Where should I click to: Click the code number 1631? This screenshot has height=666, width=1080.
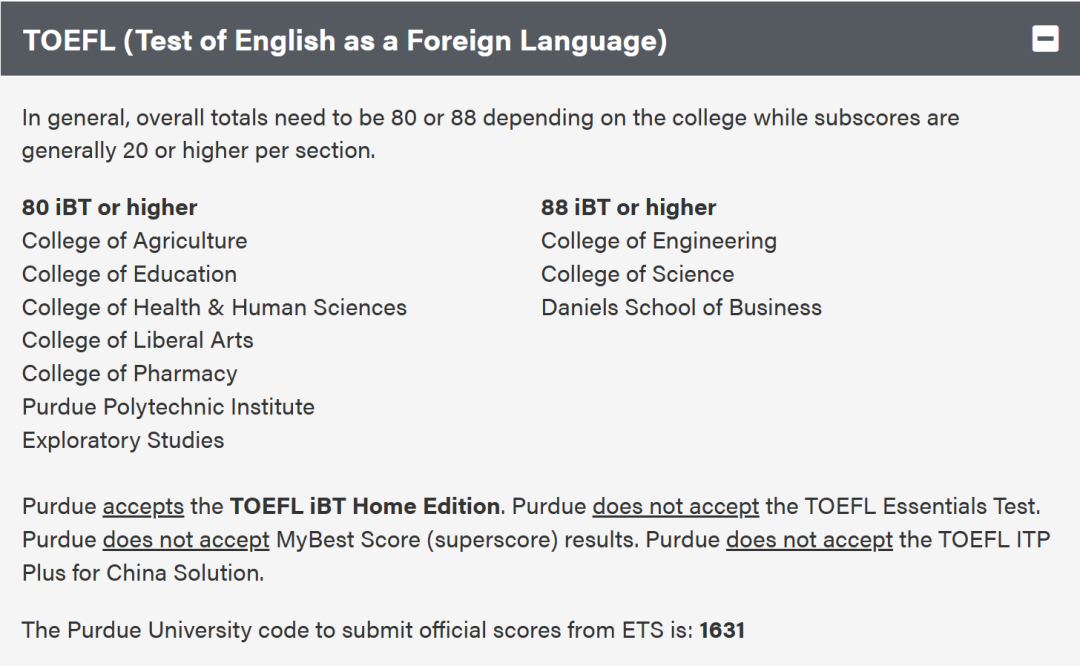point(722,630)
